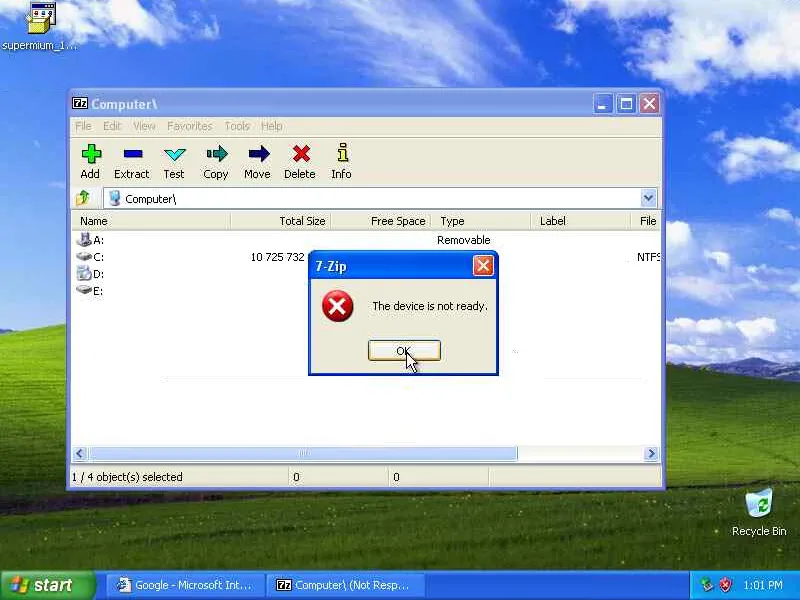Click "1 / 4 object(s) selected" status text
Image resolution: width=800 pixels, height=600 pixels.
pos(127,477)
